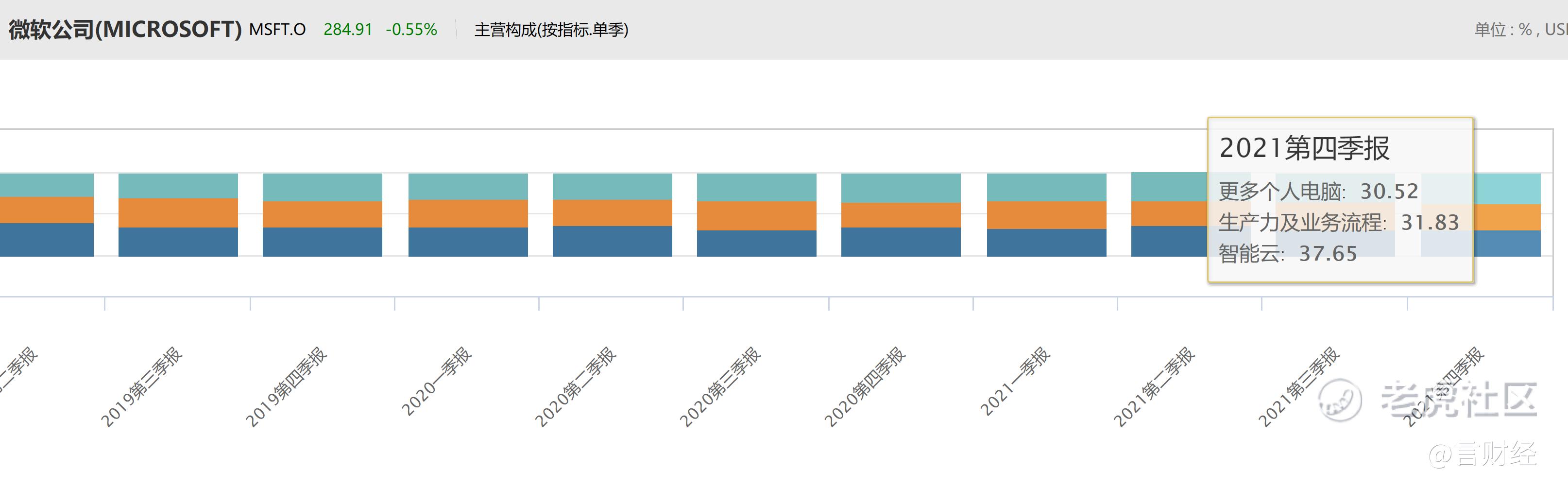The image size is (1568, 490).
Task: Select the 2020第二季报 orange bar segment
Action: pyautogui.click(x=613, y=213)
